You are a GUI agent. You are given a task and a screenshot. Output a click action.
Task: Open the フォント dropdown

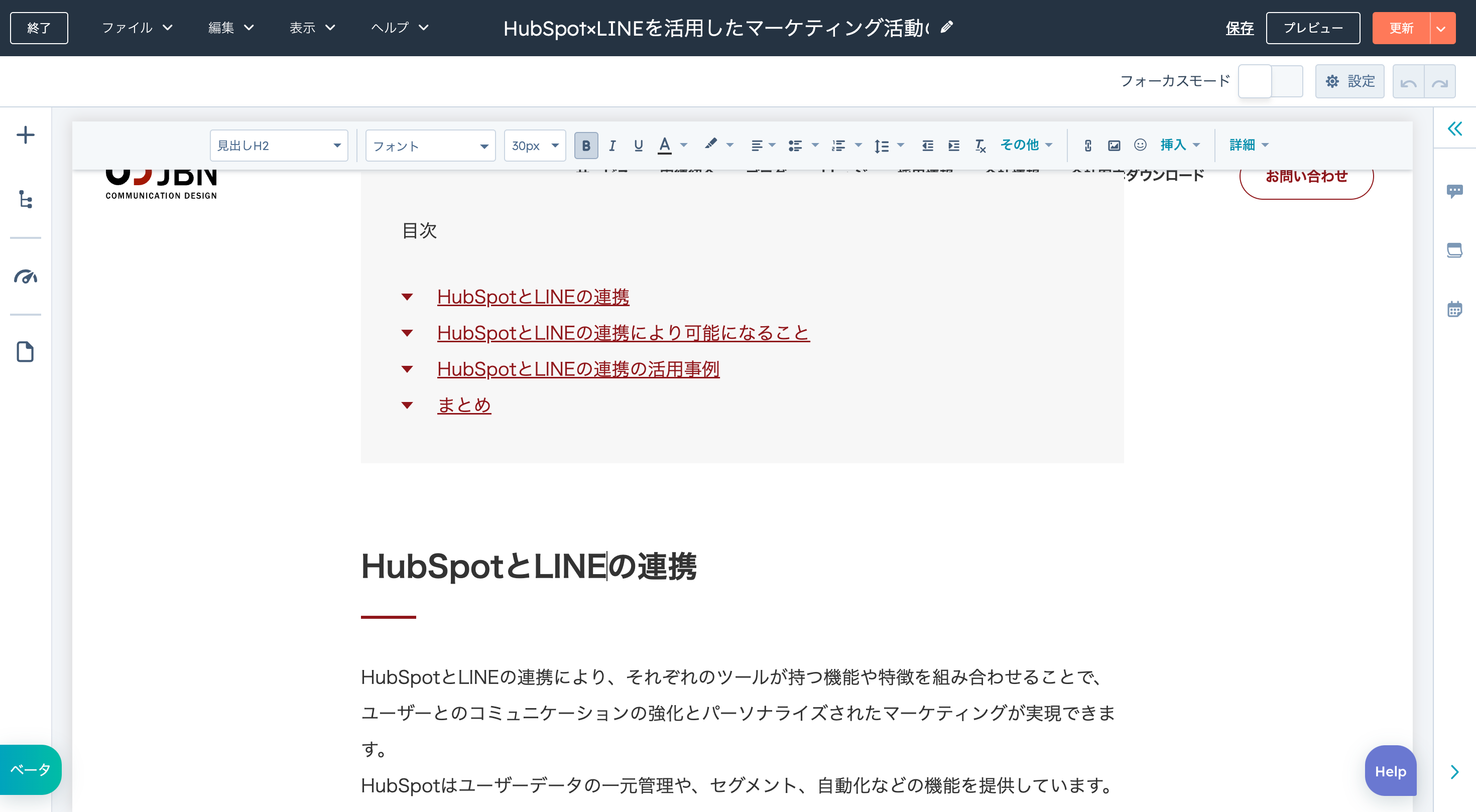tap(430, 146)
